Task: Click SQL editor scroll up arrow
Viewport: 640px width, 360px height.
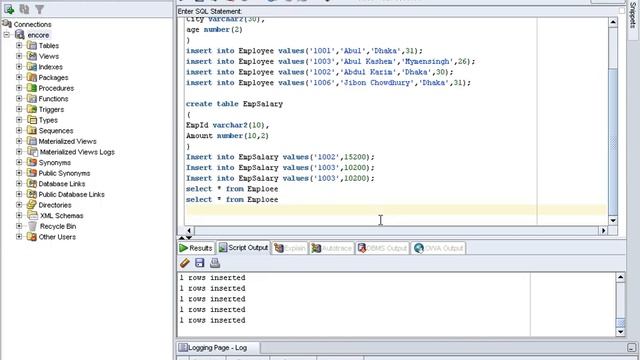Action: coord(613,22)
